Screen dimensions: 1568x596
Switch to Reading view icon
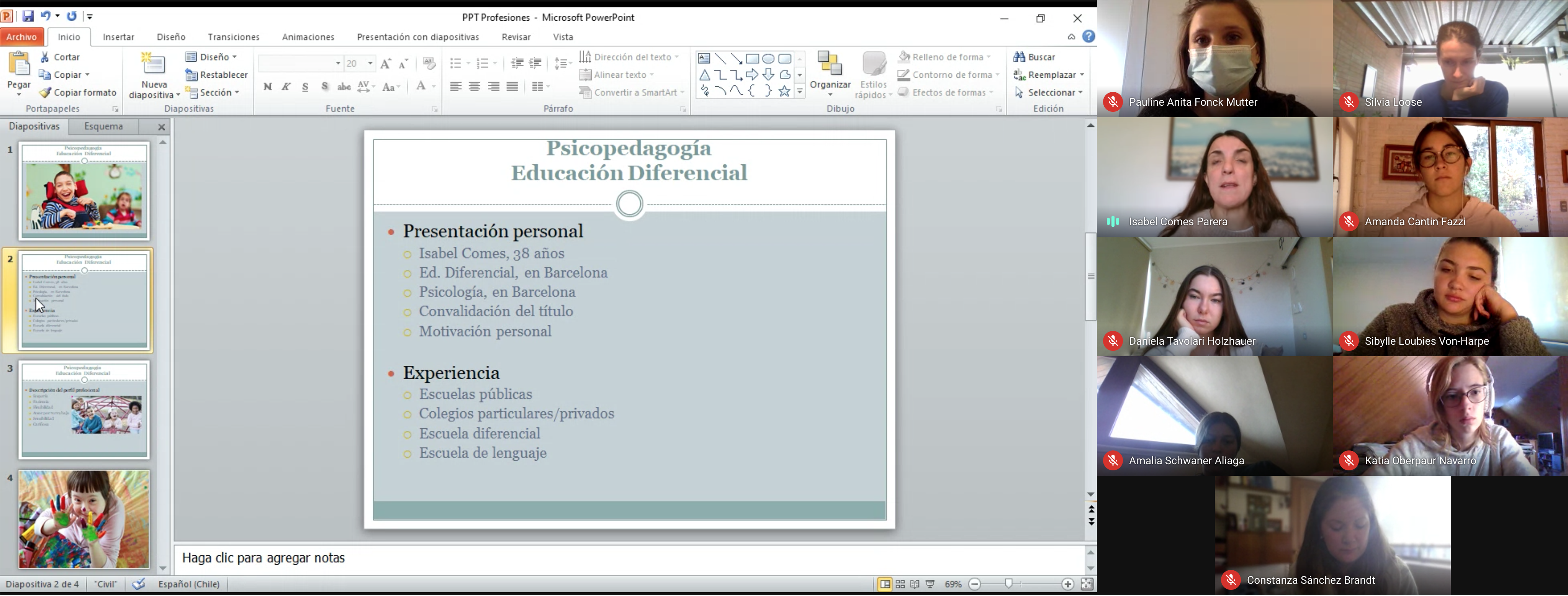click(x=915, y=585)
